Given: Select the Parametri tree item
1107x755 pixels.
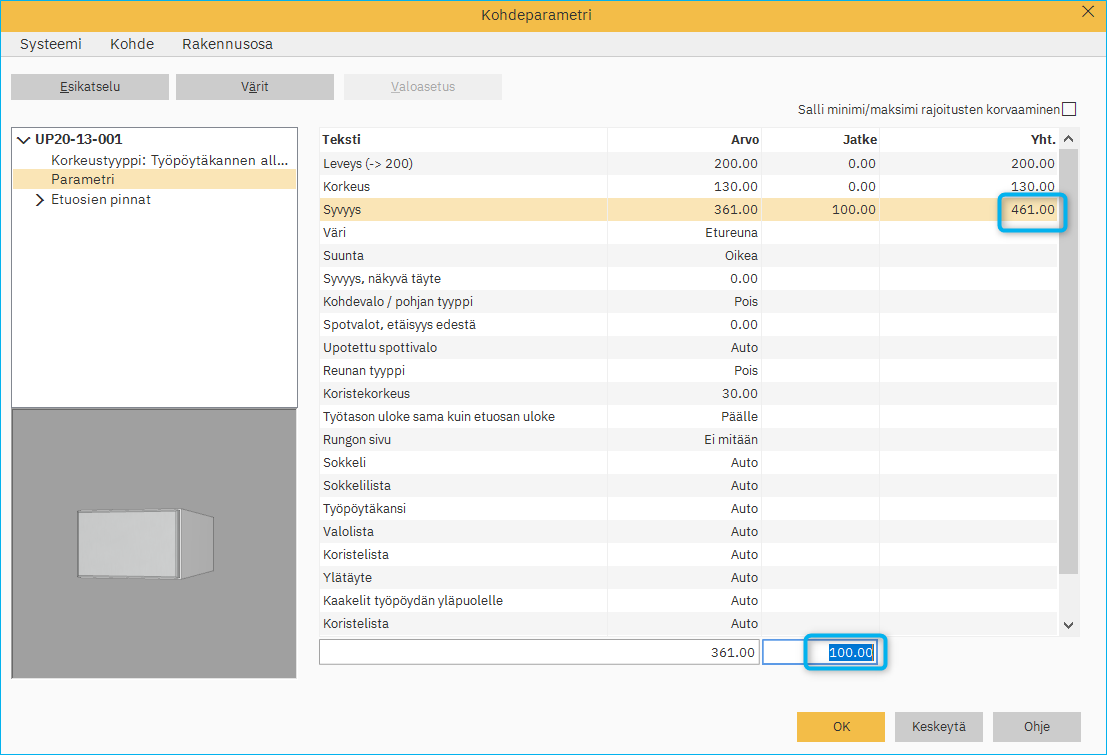Looking at the screenshot, I should (83, 179).
